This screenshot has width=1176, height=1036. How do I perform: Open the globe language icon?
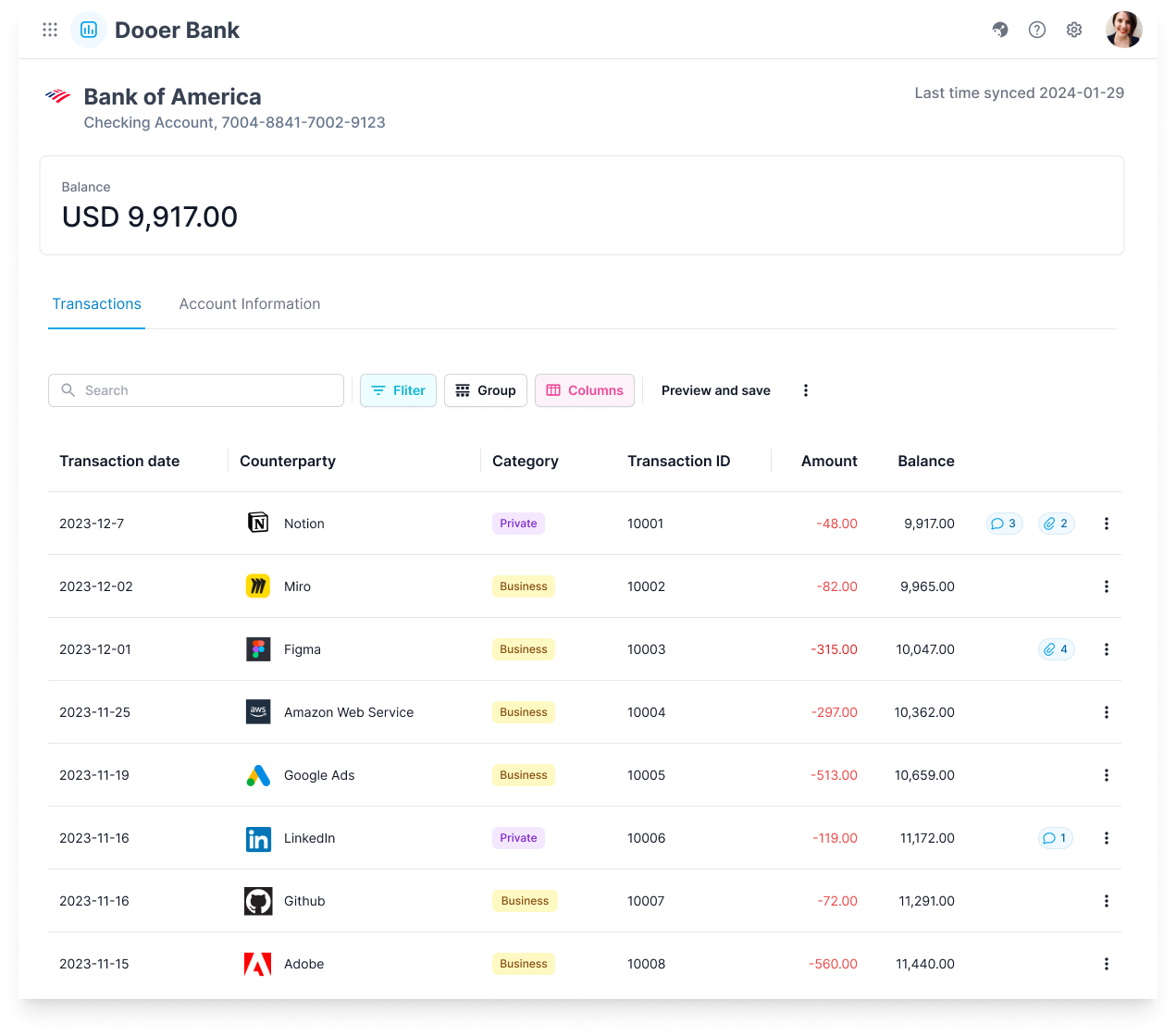(1000, 30)
